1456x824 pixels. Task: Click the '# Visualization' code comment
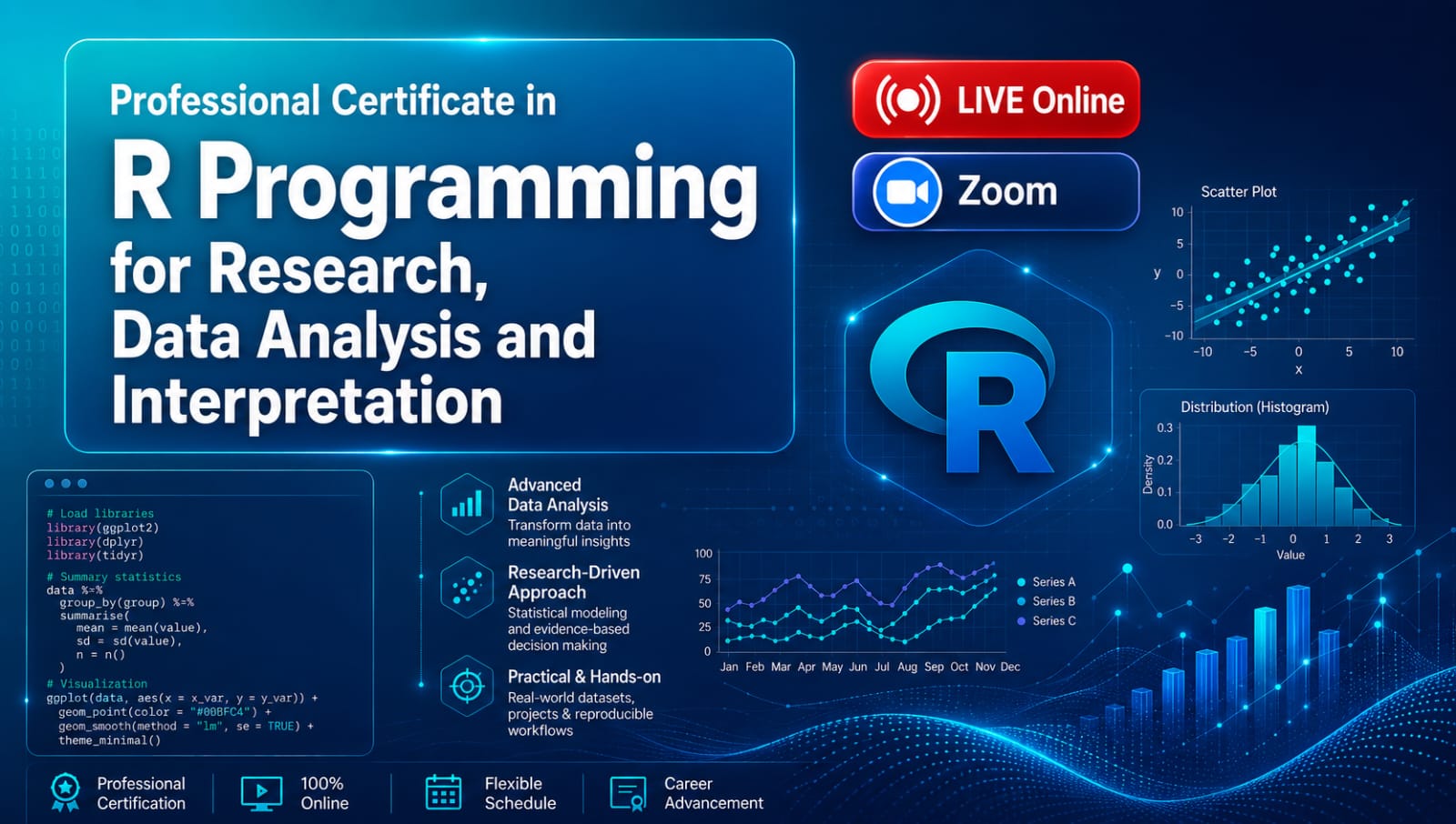[x=96, y=683]
